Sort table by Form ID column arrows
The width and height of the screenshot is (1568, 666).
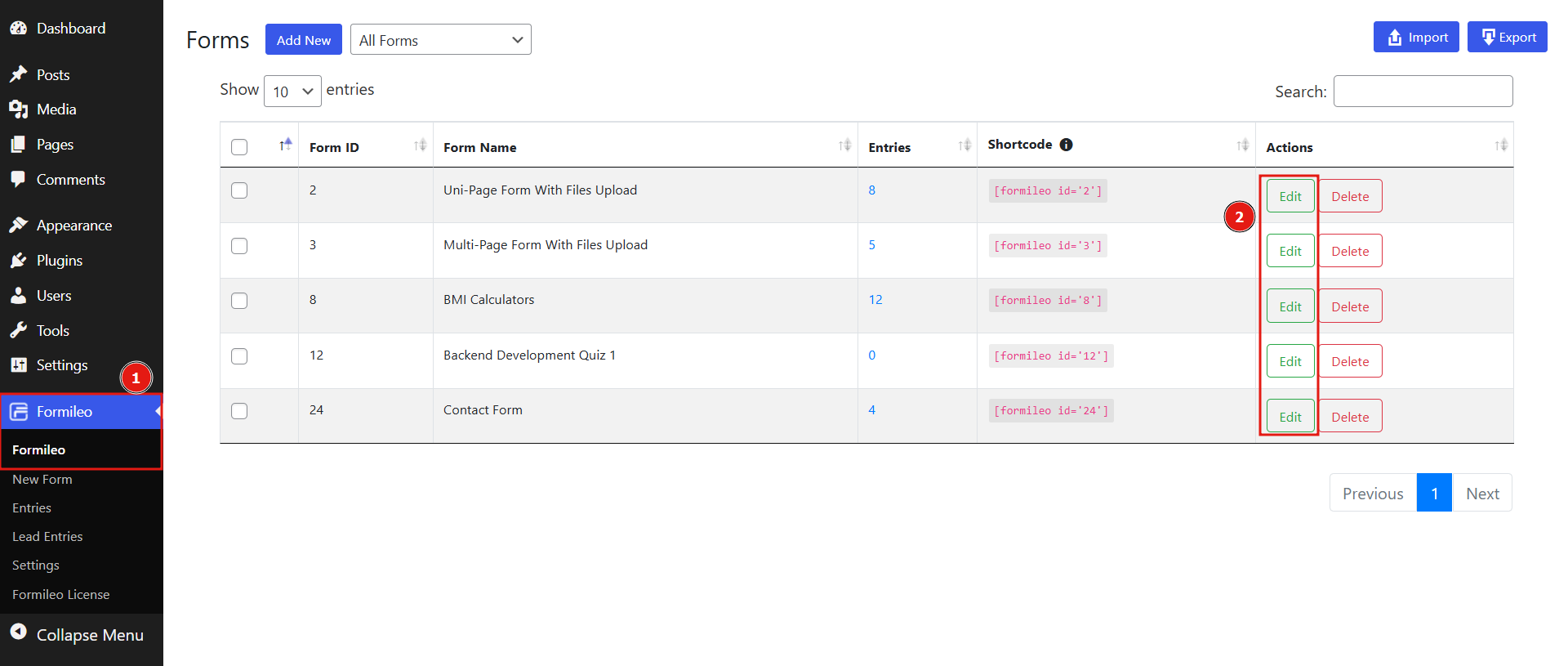pos(420,145)
